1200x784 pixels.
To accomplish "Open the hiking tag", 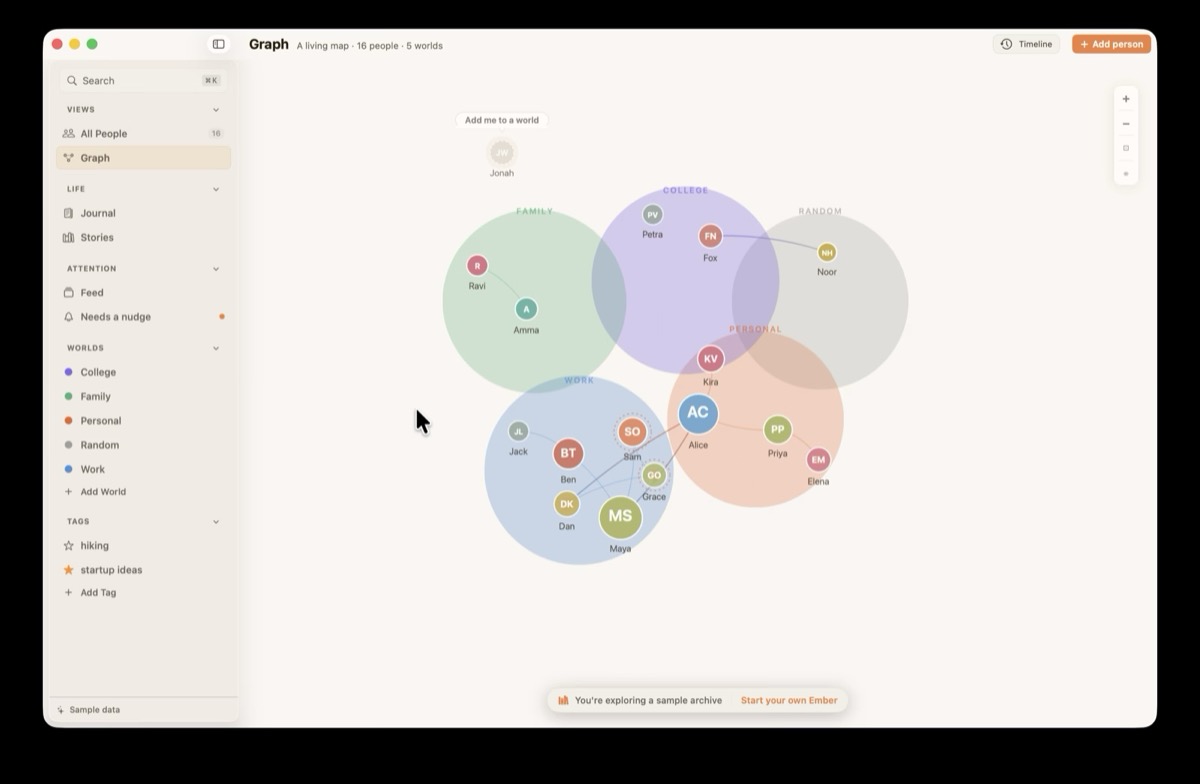I will 143,546.
